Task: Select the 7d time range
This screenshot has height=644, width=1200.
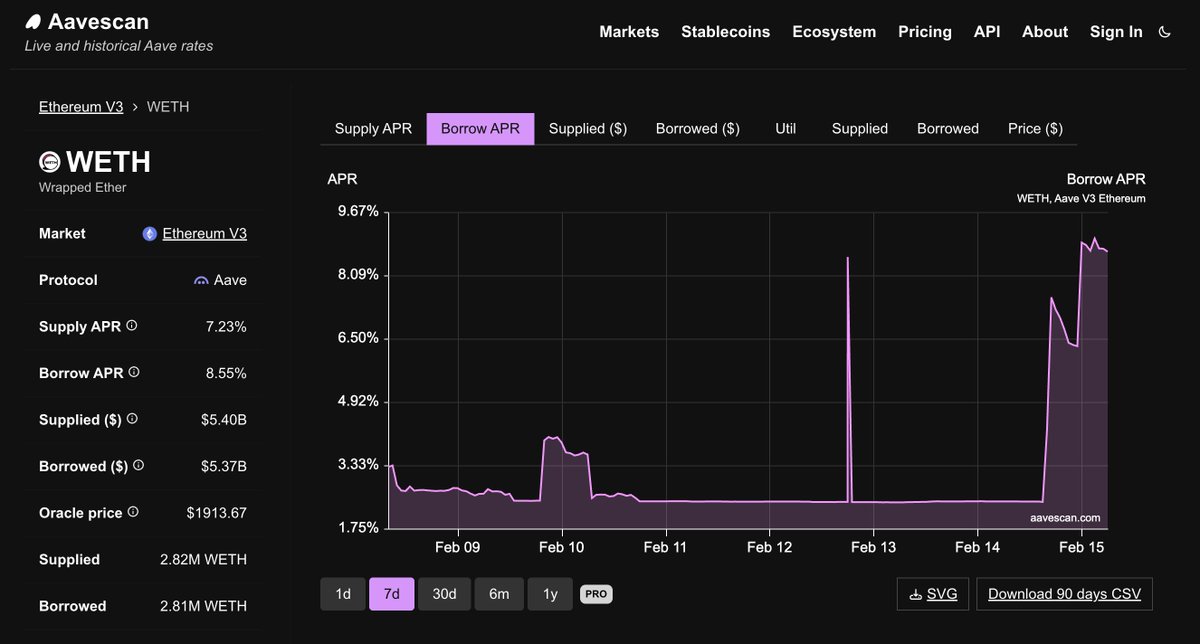Action: click(x=392, y=594)
